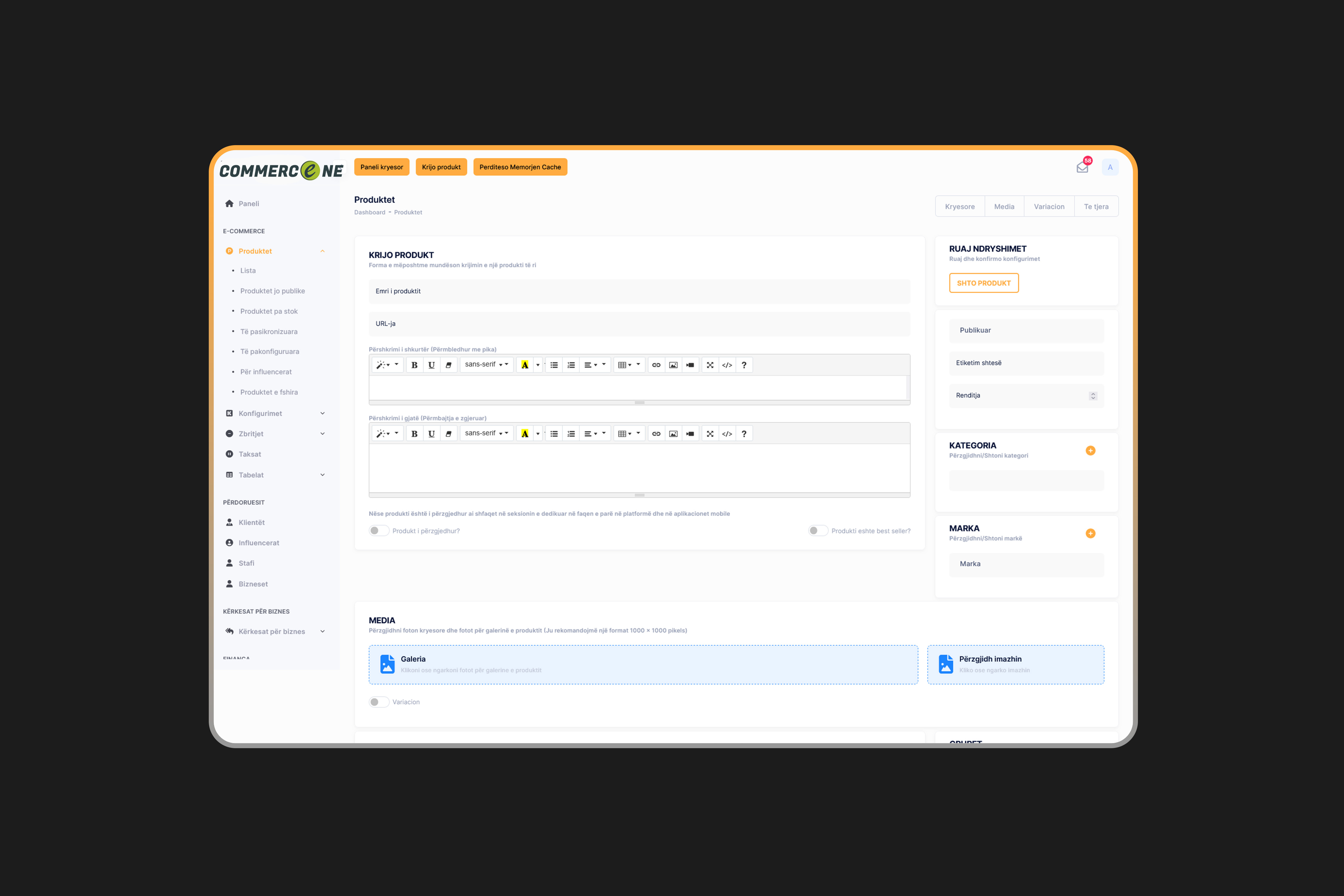Expand the Konfigurimet sidebar menu
Viewport: 1344px width, 896px height.
[x=323, y=413]
